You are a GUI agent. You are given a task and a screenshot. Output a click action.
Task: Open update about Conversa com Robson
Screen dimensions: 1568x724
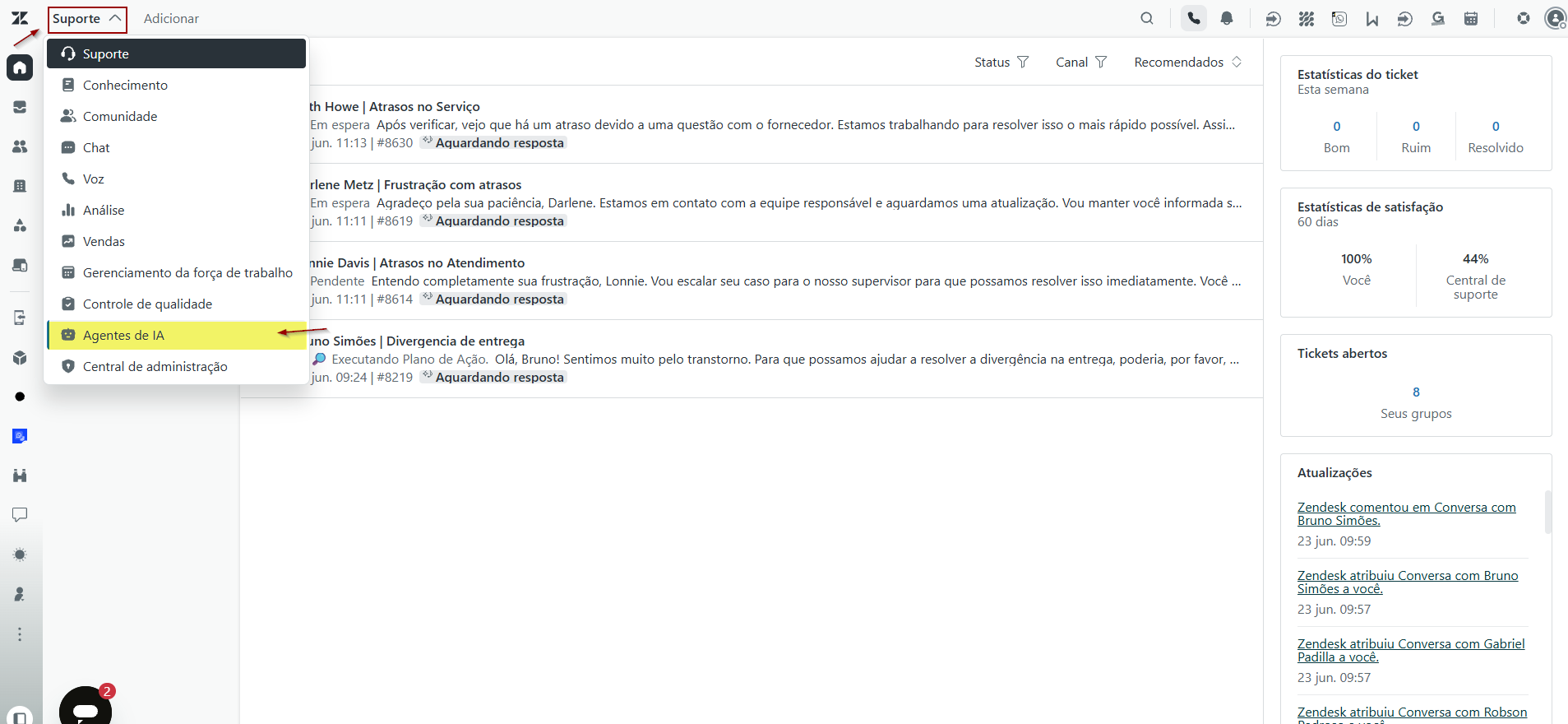point(1412,714)
